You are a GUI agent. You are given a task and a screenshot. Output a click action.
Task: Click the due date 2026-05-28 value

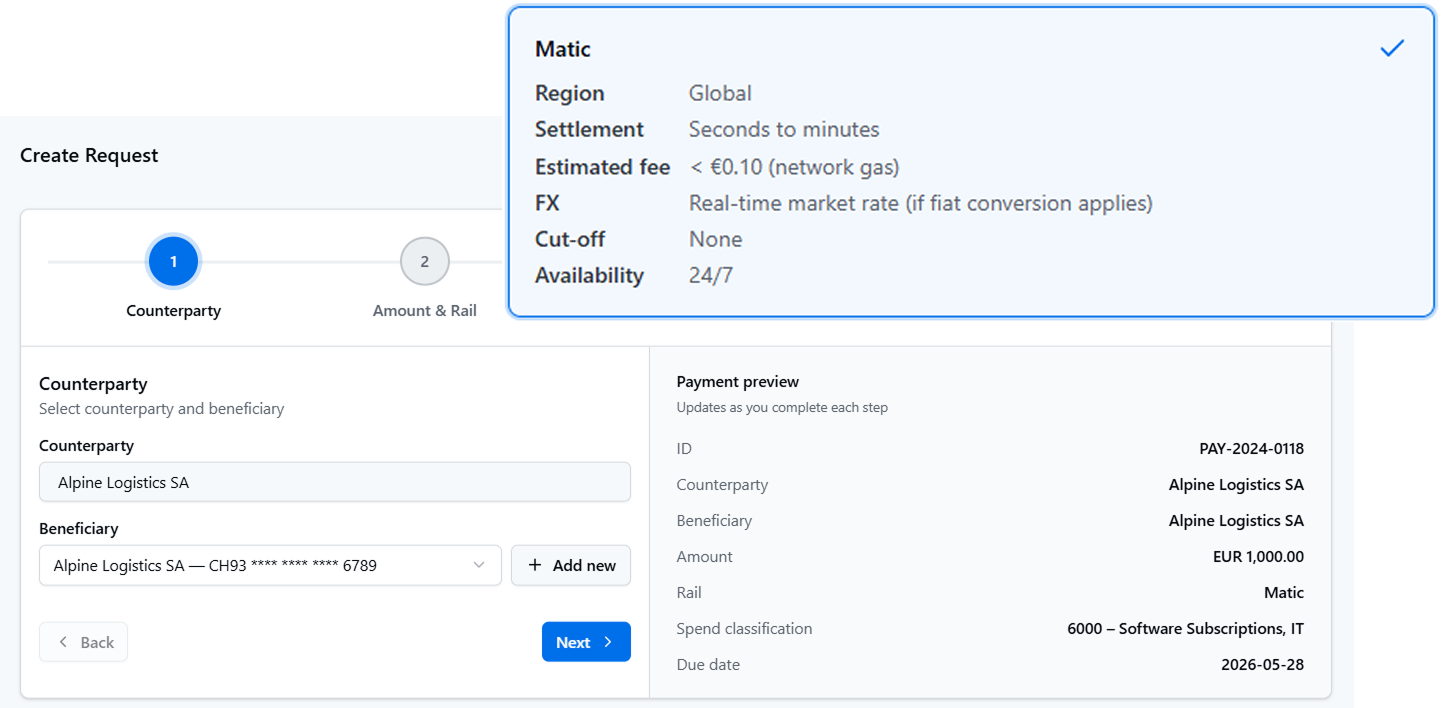1263,664
